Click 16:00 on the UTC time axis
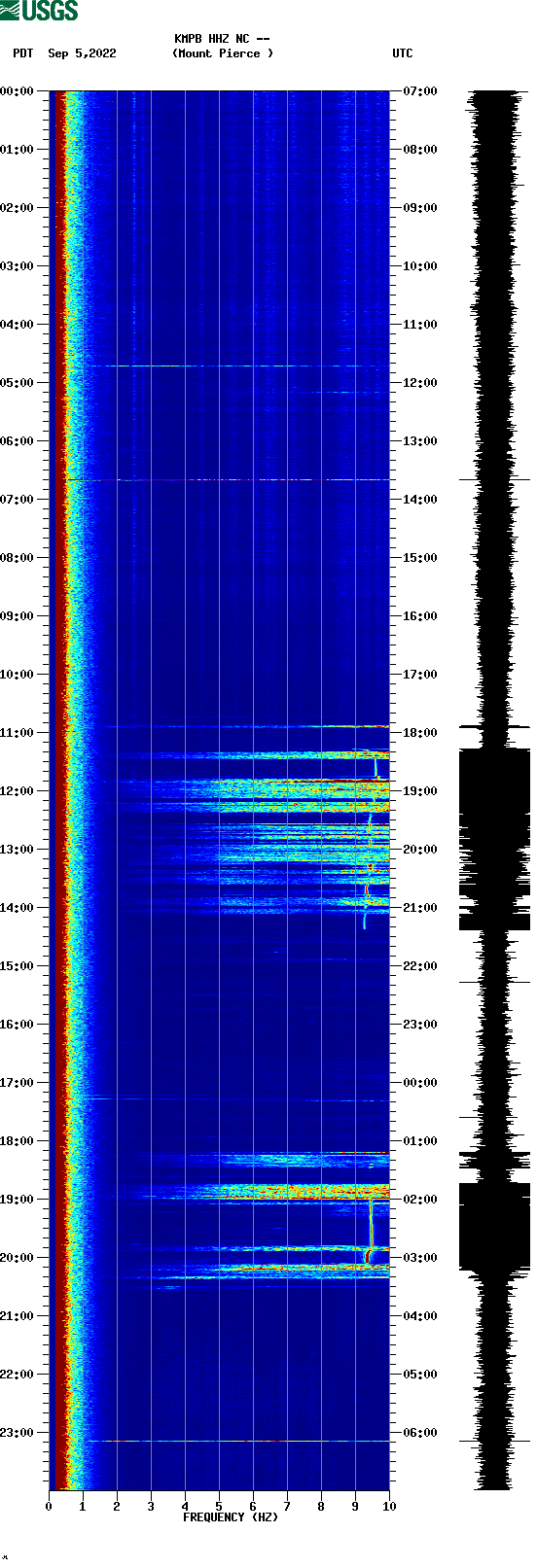 pos(420,616)
